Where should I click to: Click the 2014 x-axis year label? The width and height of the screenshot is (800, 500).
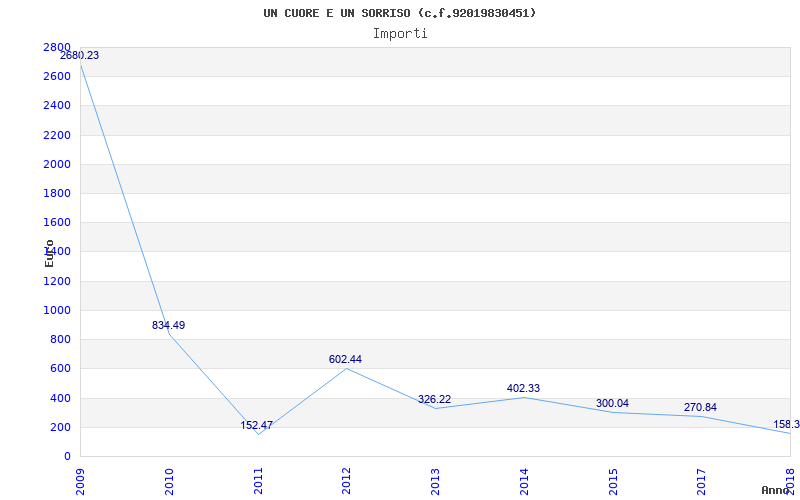(x=524, y=481)
